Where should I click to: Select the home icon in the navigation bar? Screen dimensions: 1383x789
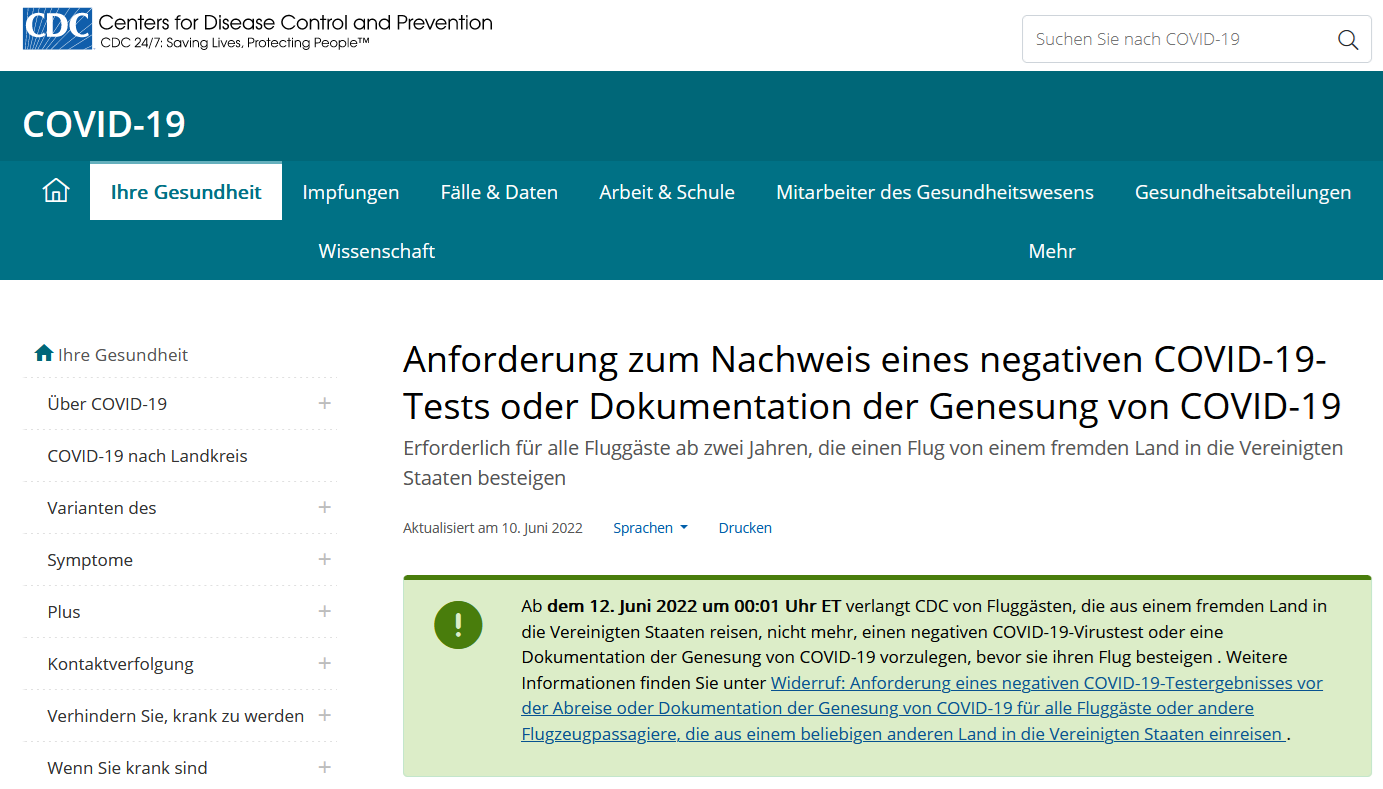[55, 190]
